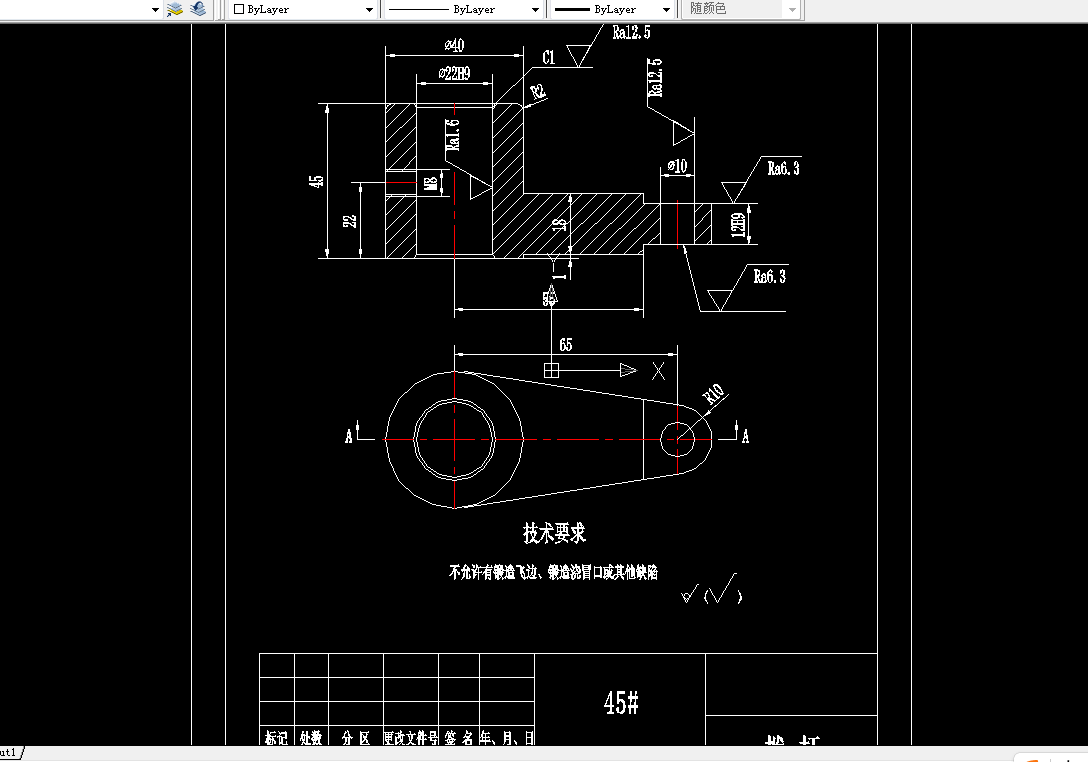Screen dimensions: 1088x762
Task: Select the 65 center distance dimension
Action: click(x=566, y=345)
